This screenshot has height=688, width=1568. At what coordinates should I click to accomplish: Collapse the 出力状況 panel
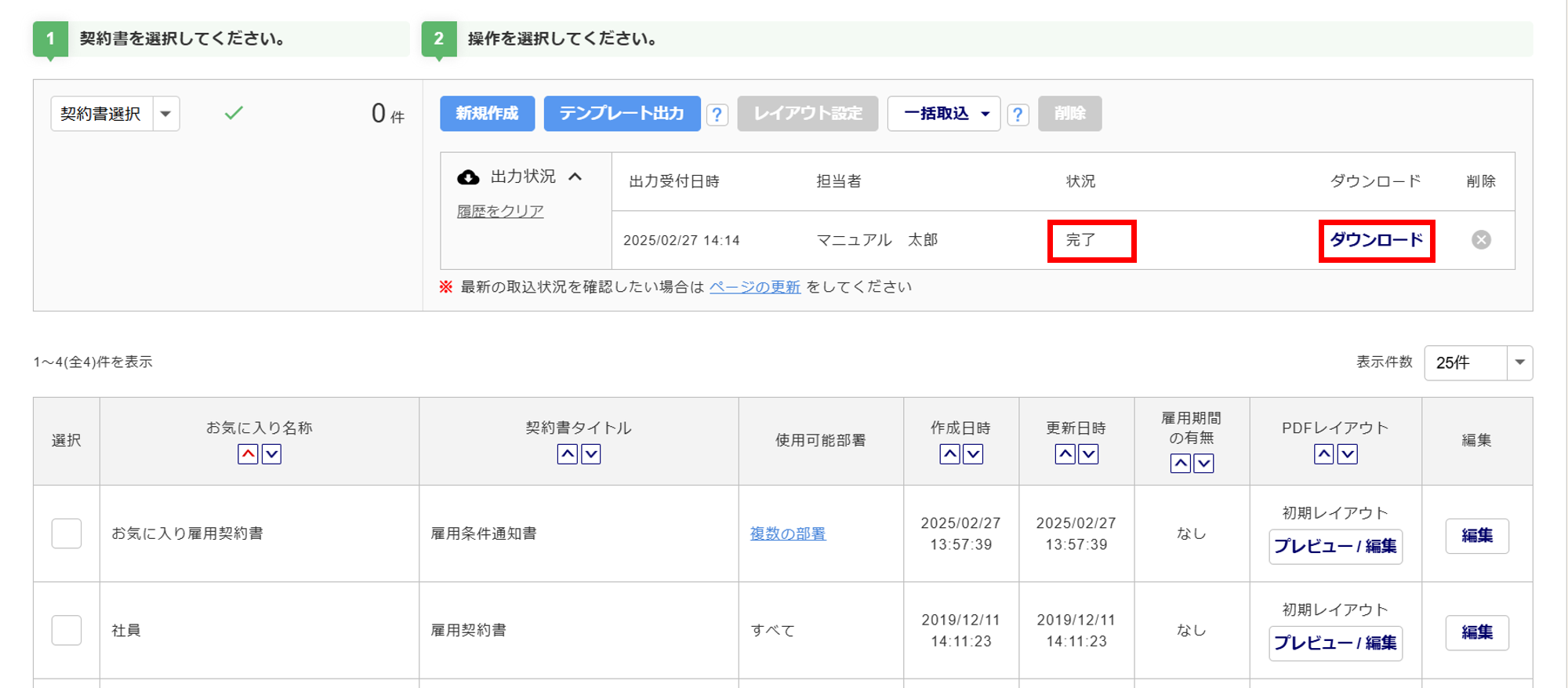coord(575,177)
